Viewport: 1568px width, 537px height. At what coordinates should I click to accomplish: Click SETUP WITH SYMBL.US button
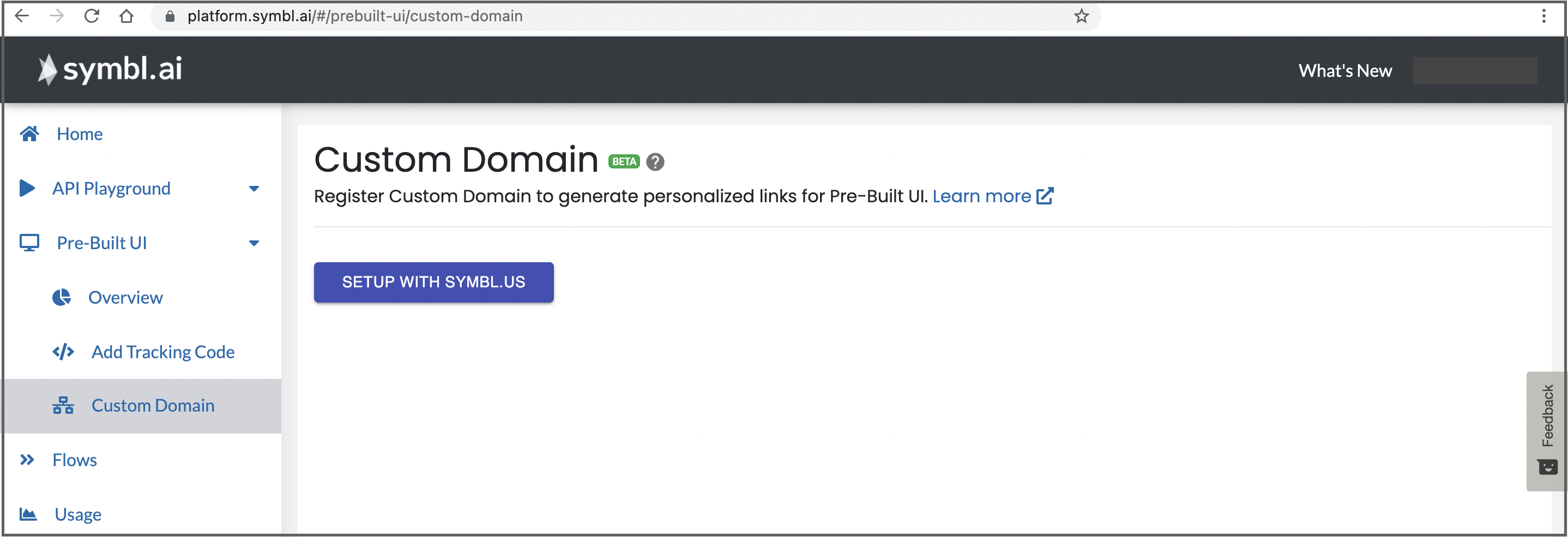[x=433, y=282]
